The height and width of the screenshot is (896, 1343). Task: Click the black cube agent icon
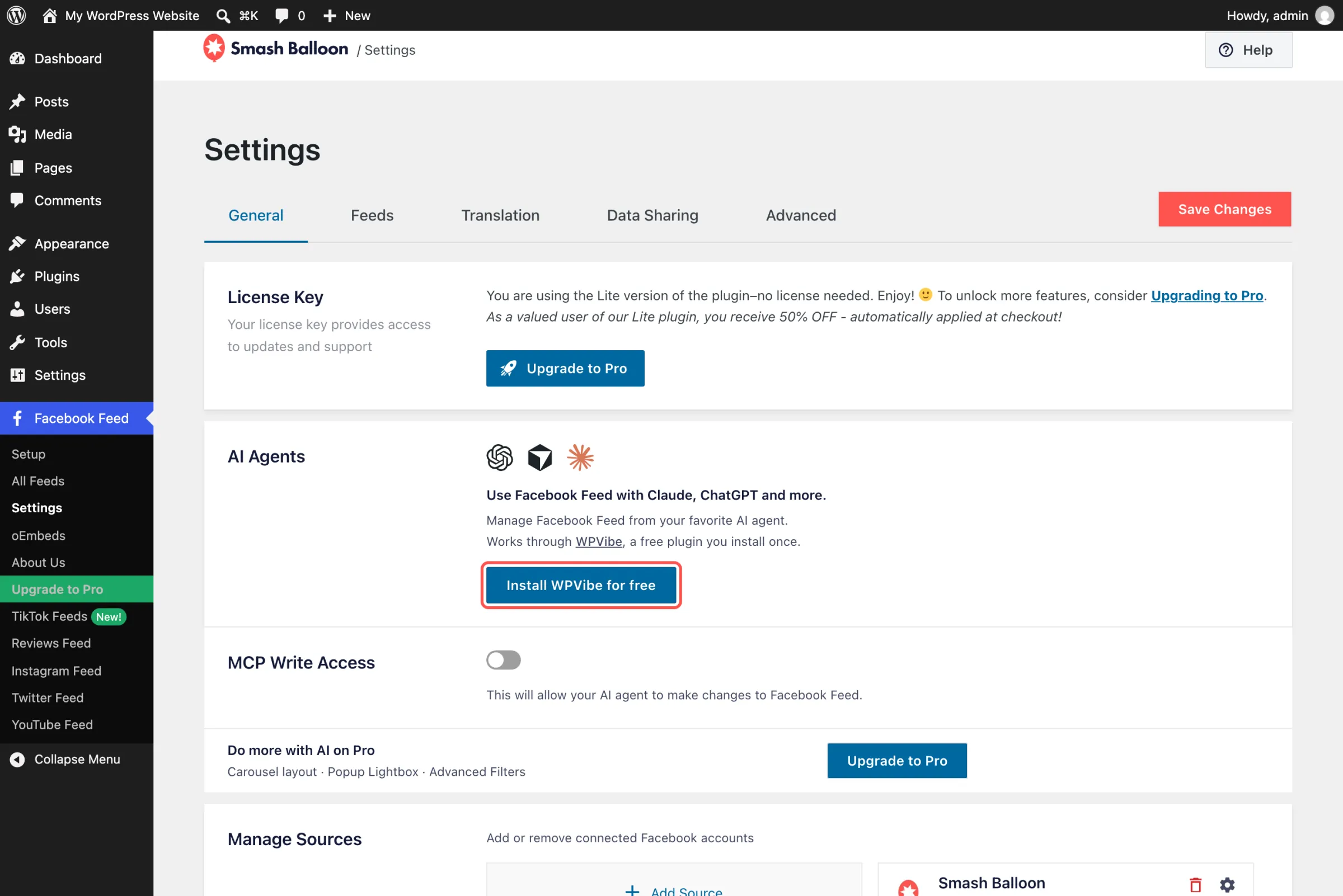(x=539, y=457)
